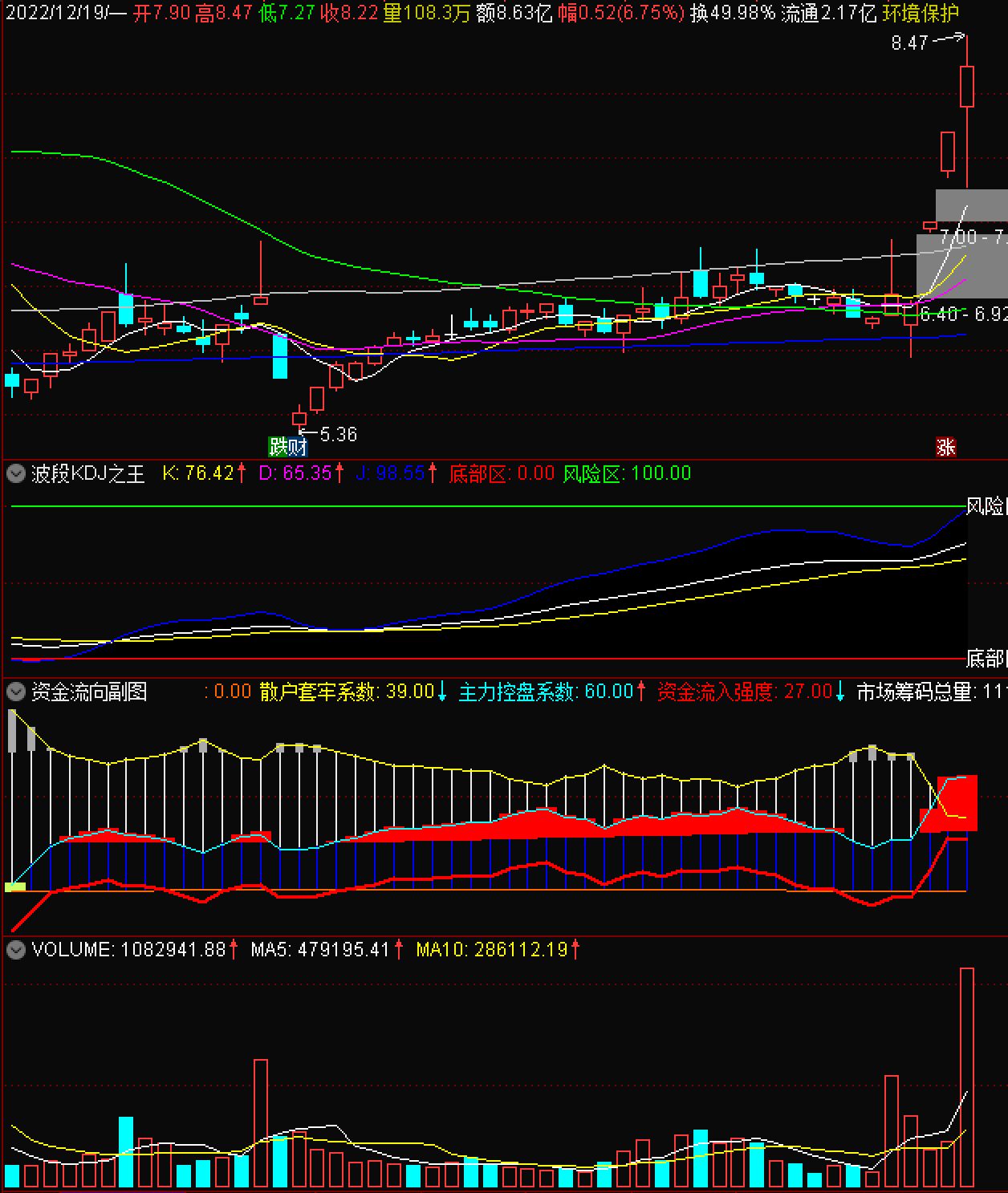Viewport: 1008px width, 1193px height.
Task: Open the 环境保护 sector link
Action: point(921,13)
